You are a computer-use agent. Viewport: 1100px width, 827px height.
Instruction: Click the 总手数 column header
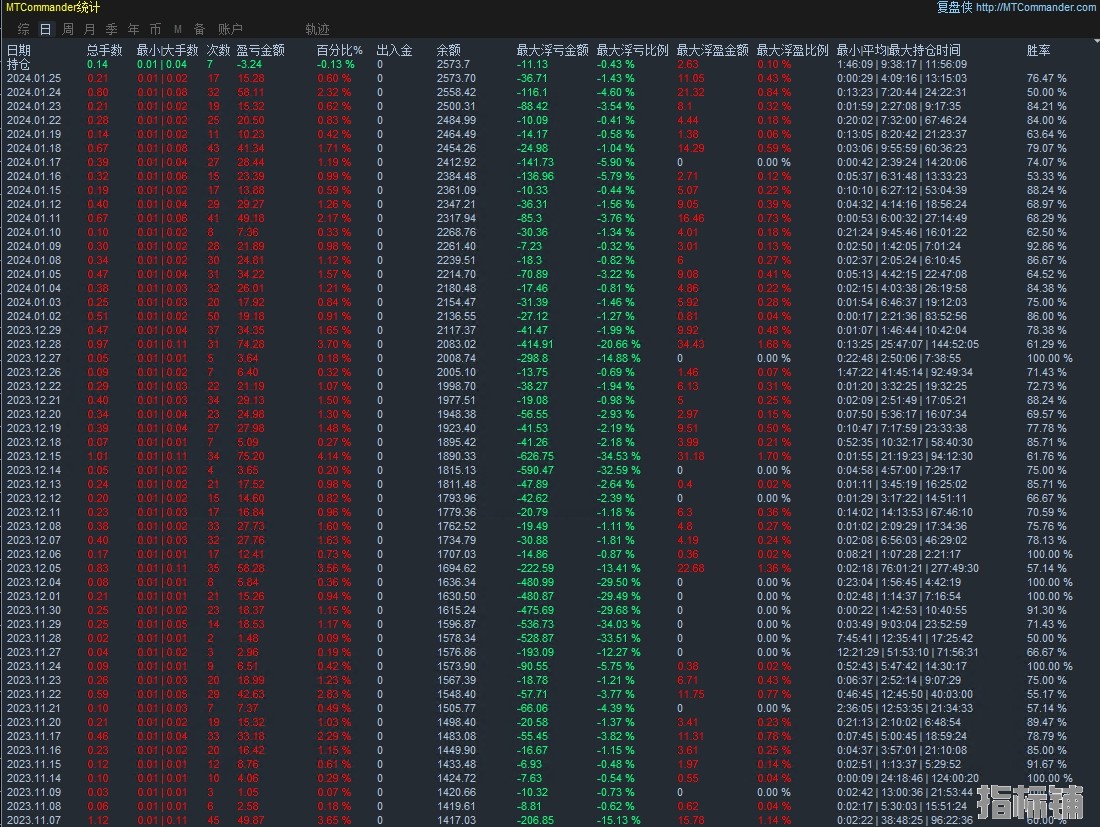105,50
